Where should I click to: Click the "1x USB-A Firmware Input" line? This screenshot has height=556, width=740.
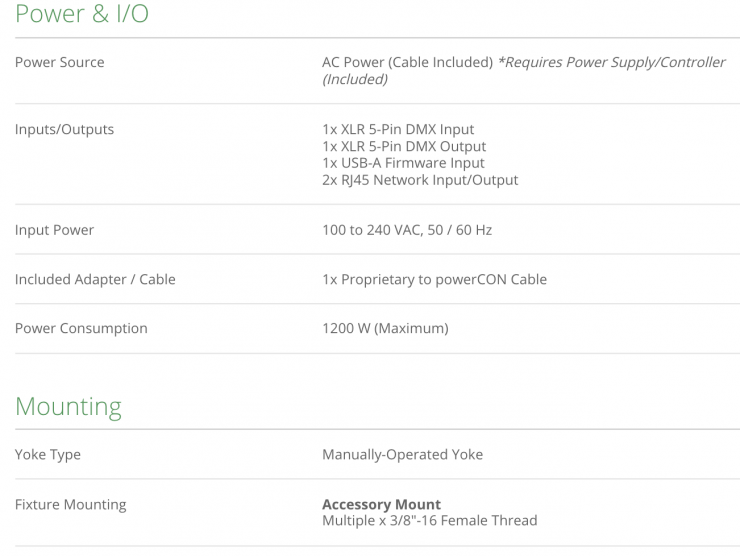tap(403, 163)
